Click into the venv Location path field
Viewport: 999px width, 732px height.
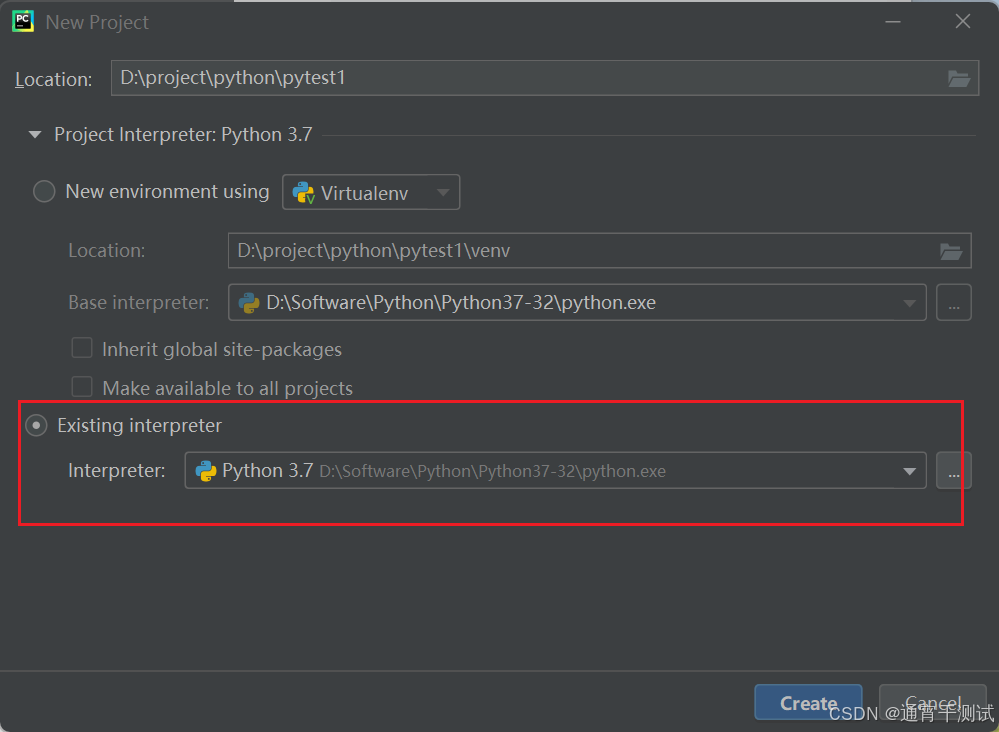point(600,250)
